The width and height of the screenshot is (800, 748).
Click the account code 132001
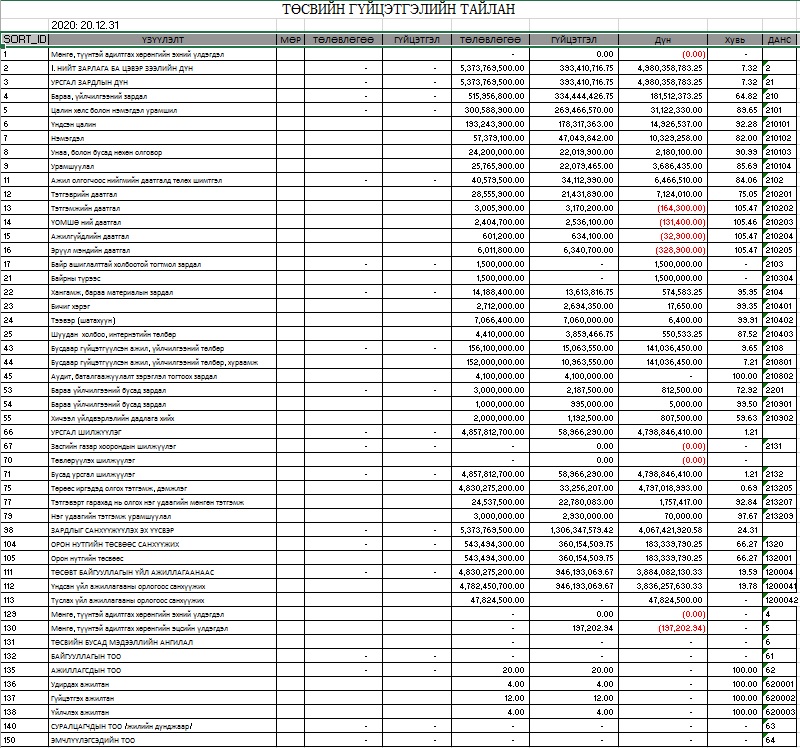[x=779, y=558]
